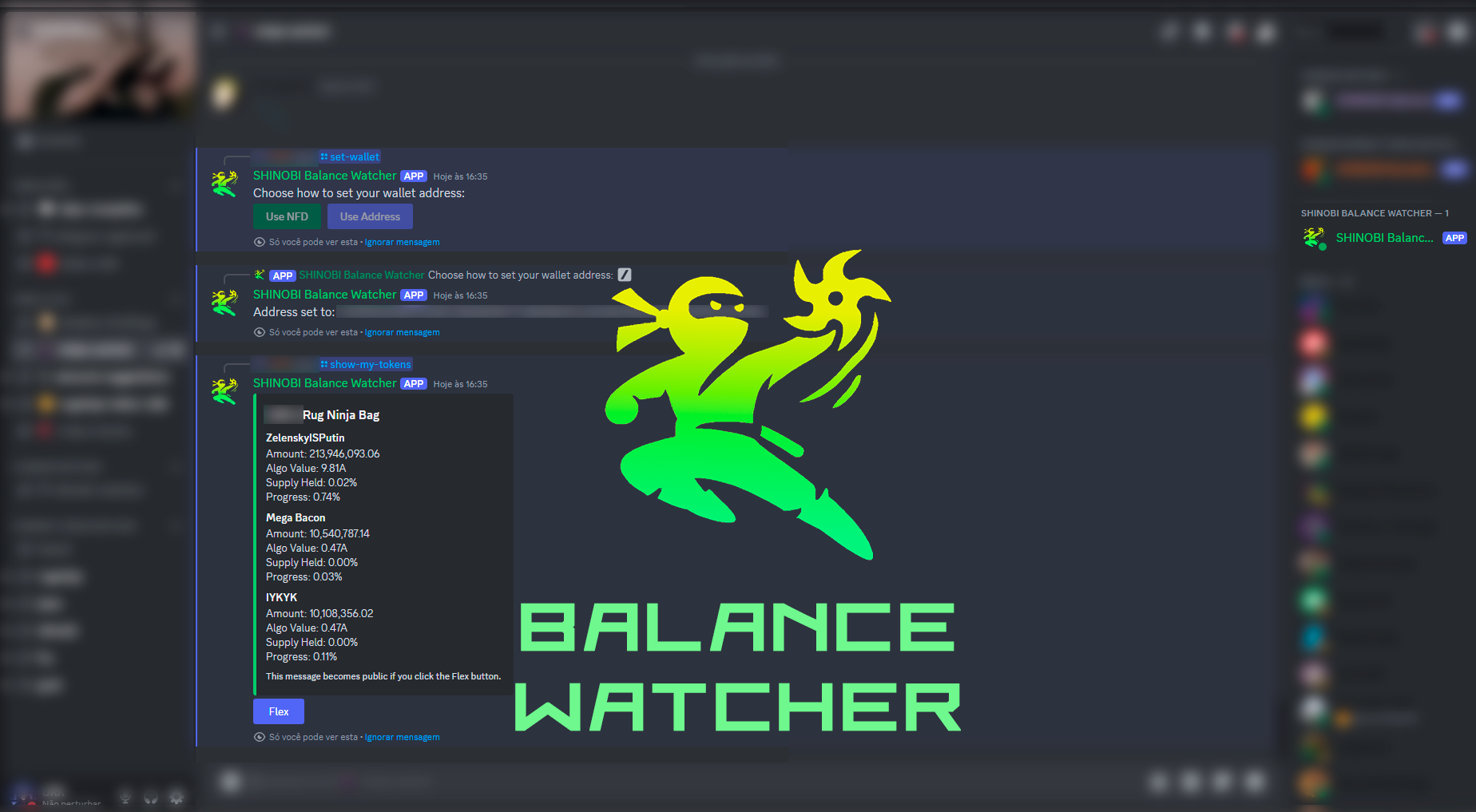Click the APP badge above Address set to
The width and height of the screenshot is (1476, 812).
[414, 295]
